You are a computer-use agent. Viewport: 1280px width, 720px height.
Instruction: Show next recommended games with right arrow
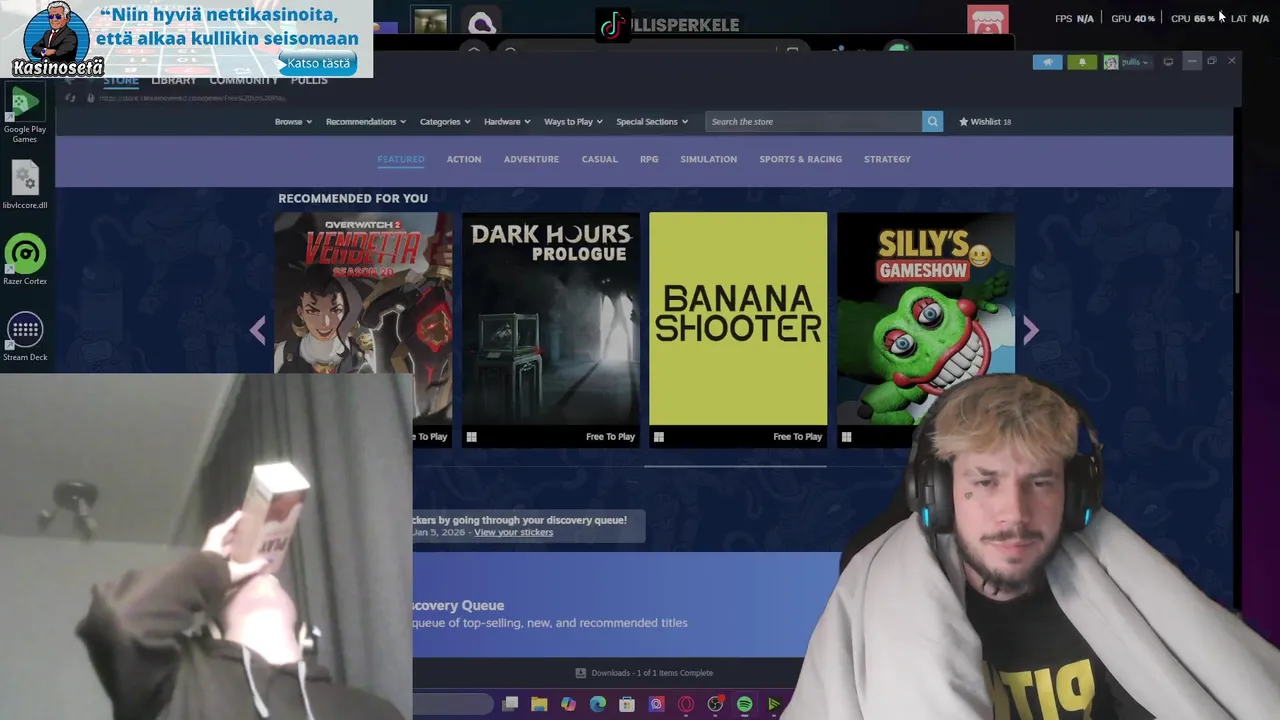[1031, 330]
